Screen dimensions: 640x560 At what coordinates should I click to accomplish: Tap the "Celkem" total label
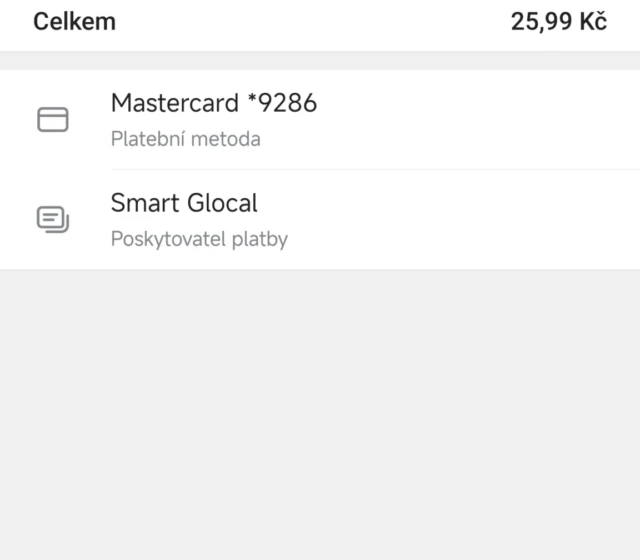click(75, 22)
